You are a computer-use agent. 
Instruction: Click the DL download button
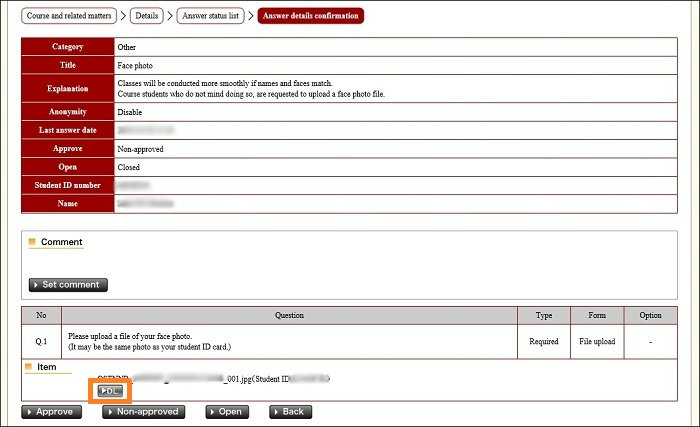pyautogui.click(x=110, y=391)
